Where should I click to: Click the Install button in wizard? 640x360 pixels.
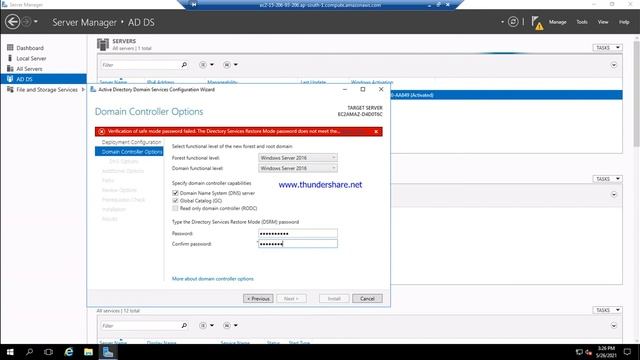[x=334, y=299]
